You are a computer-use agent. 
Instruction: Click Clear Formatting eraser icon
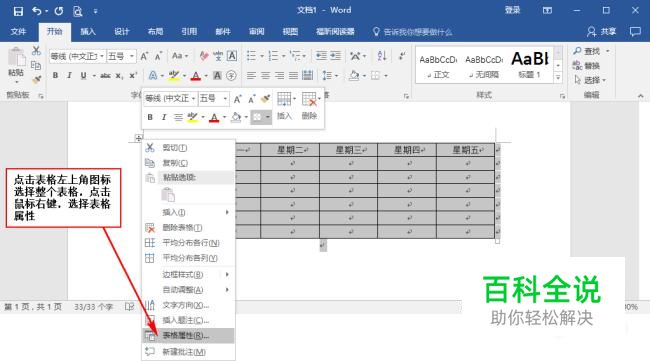pos(204,56)
